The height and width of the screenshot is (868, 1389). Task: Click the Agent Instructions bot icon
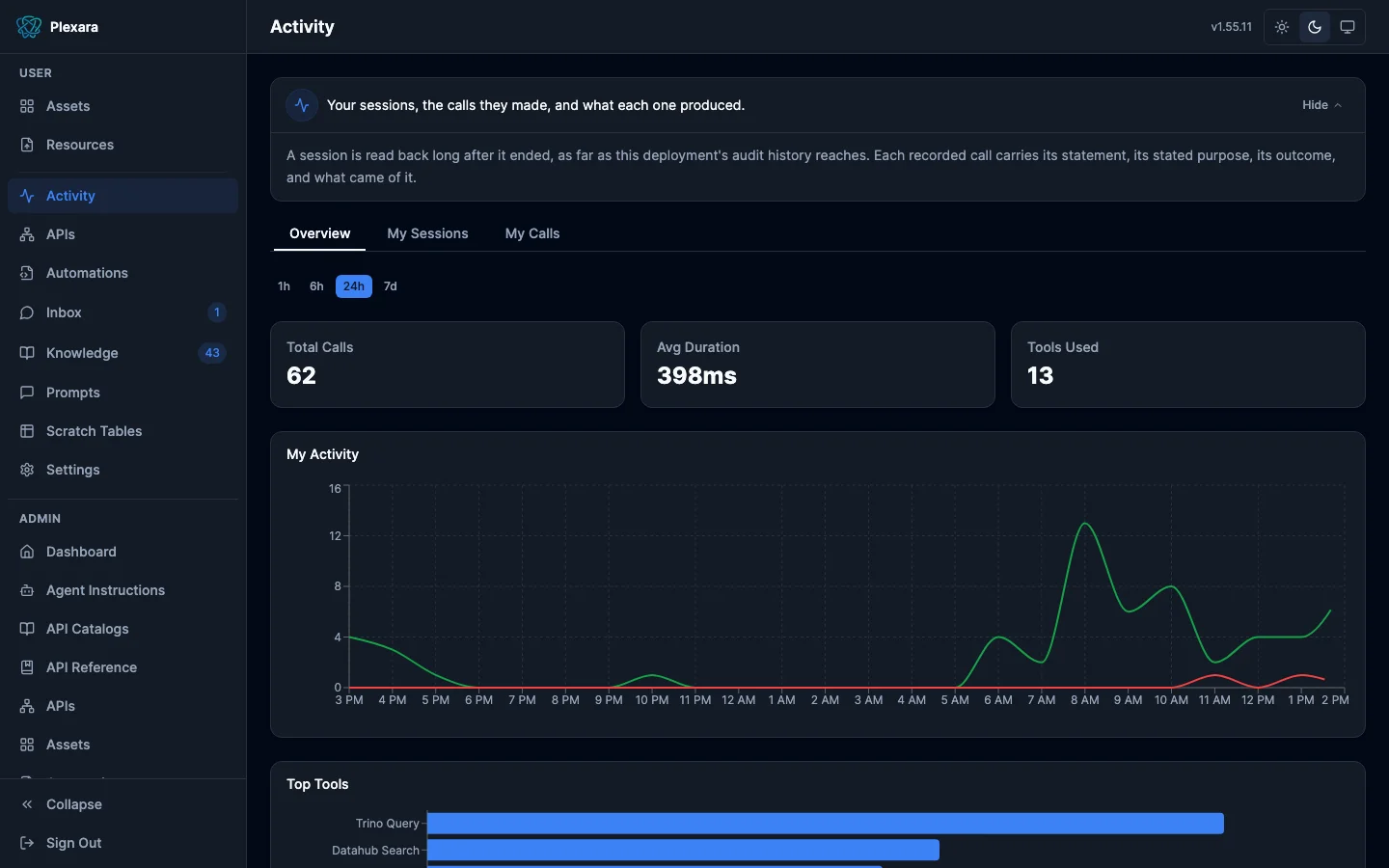coord(27,590)
